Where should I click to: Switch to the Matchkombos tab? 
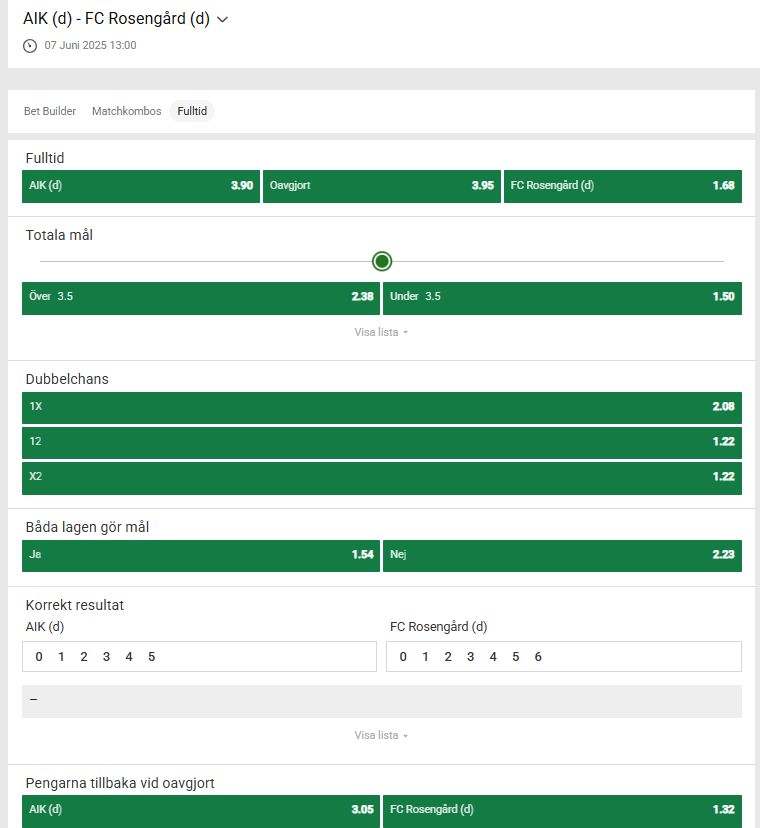pos(126,111)
